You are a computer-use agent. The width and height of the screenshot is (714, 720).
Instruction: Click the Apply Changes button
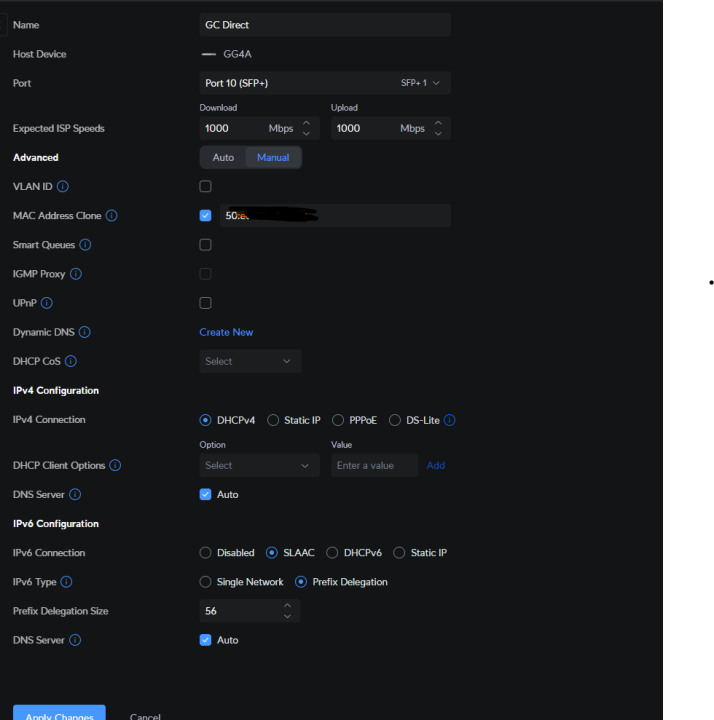59,713
